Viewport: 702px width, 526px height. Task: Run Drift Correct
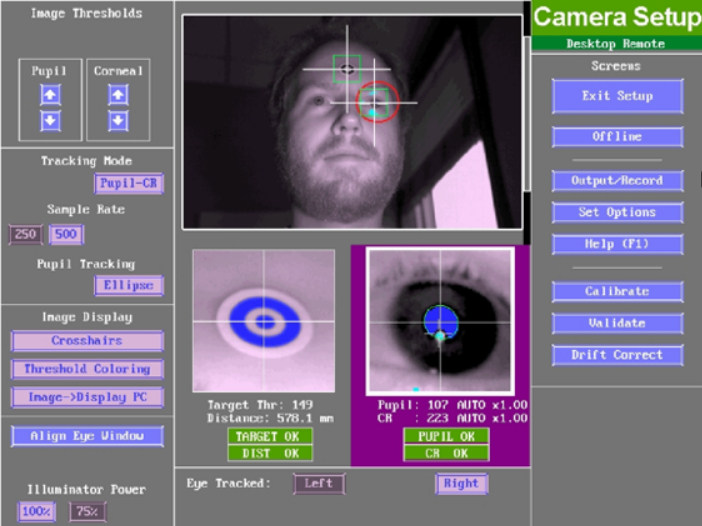617,355
